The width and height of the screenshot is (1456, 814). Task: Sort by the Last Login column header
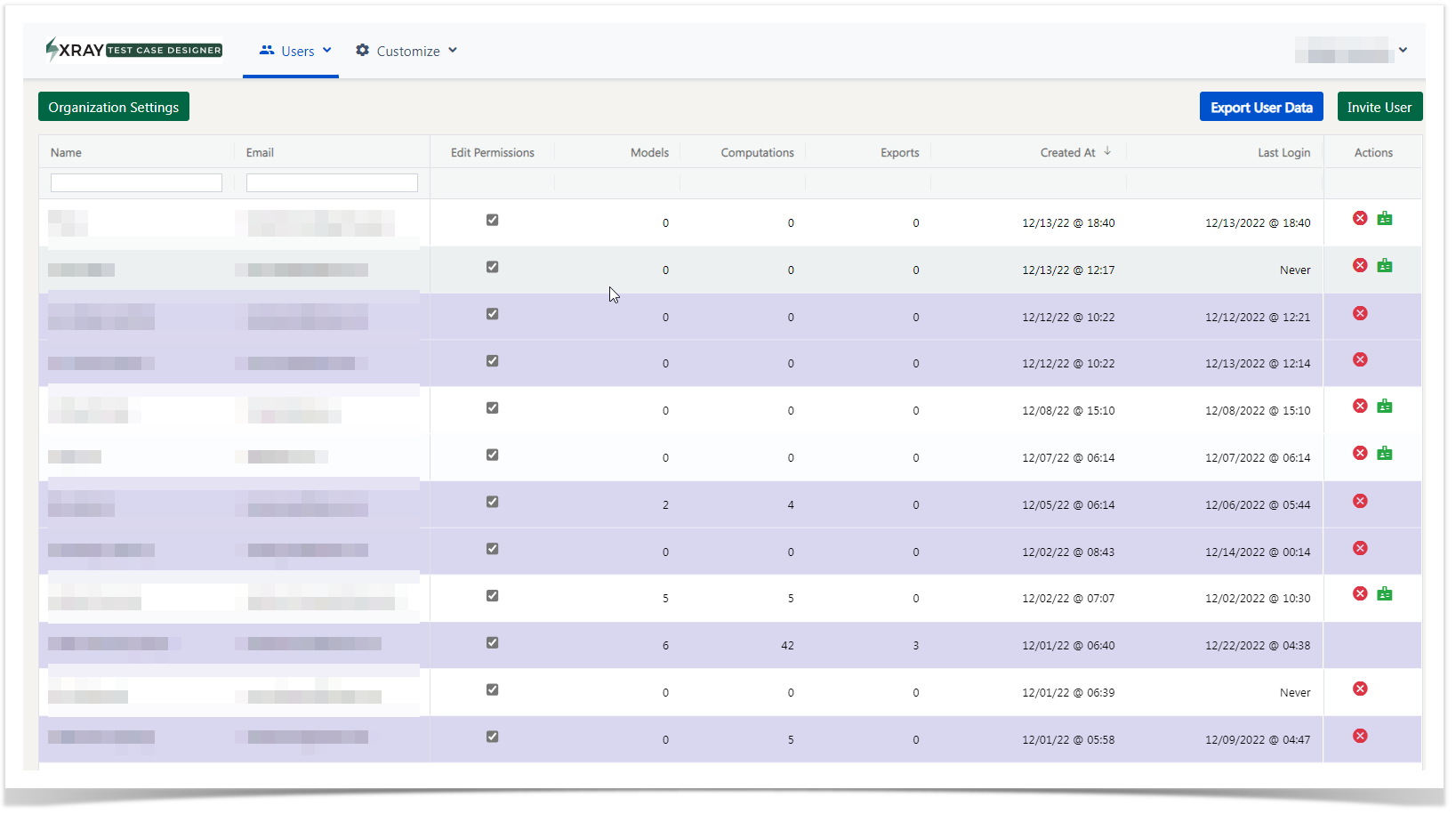1283,152
